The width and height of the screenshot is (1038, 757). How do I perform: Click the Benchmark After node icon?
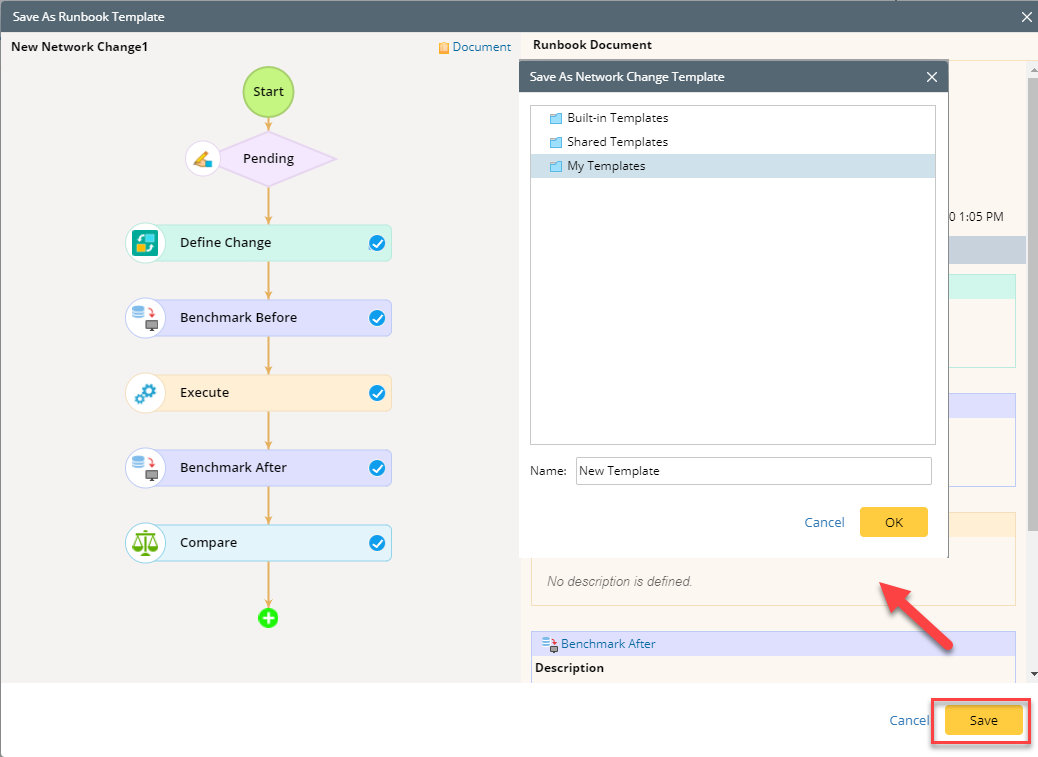tap(146, 468)
